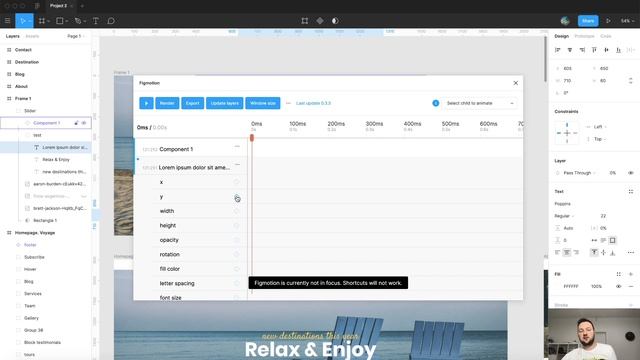640x360 pixels.
Task: Switch to the Assets tab
Action: (x=32, y=36)
